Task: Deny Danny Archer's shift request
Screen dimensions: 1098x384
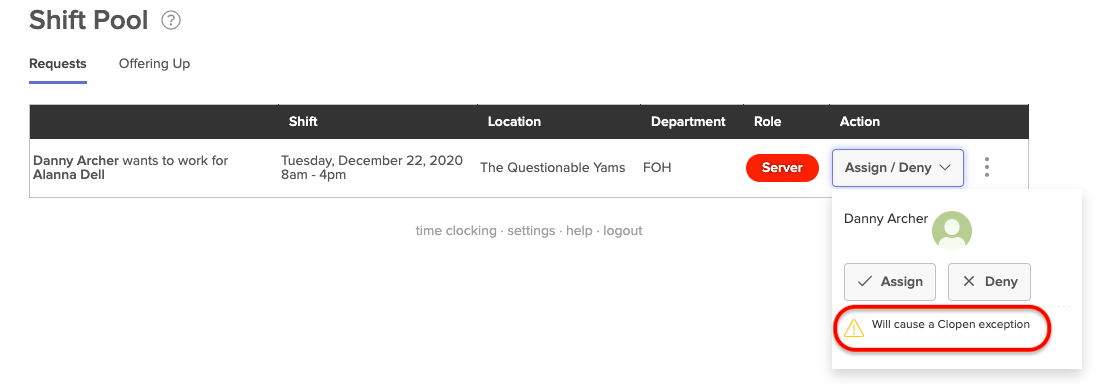Action: click(x=989, y=282)
